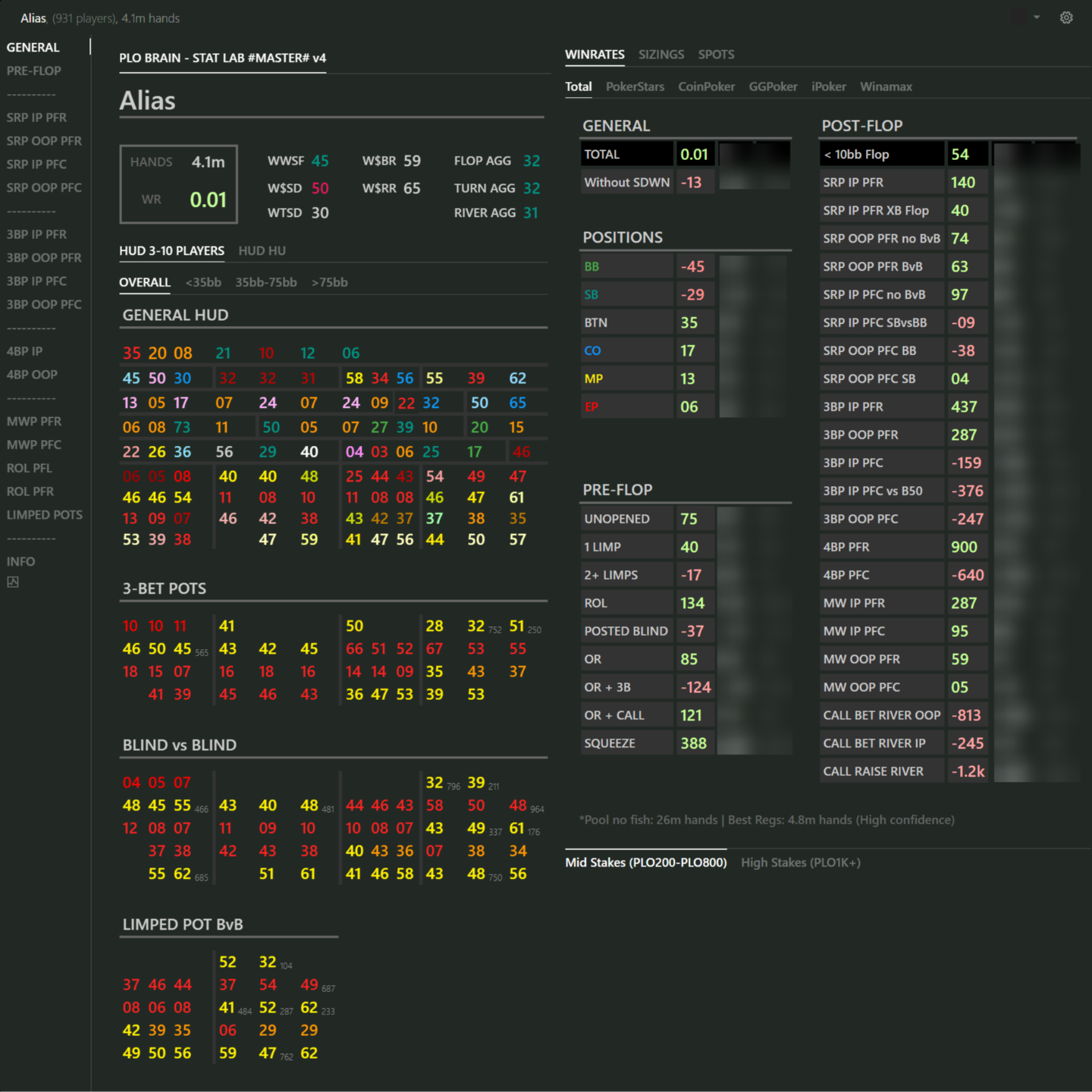This screenshot has width=1092, height=1092.
Task: Open the LIMPED POTS sidebar section
Action: pyautogui.click(x=44, y=514)
